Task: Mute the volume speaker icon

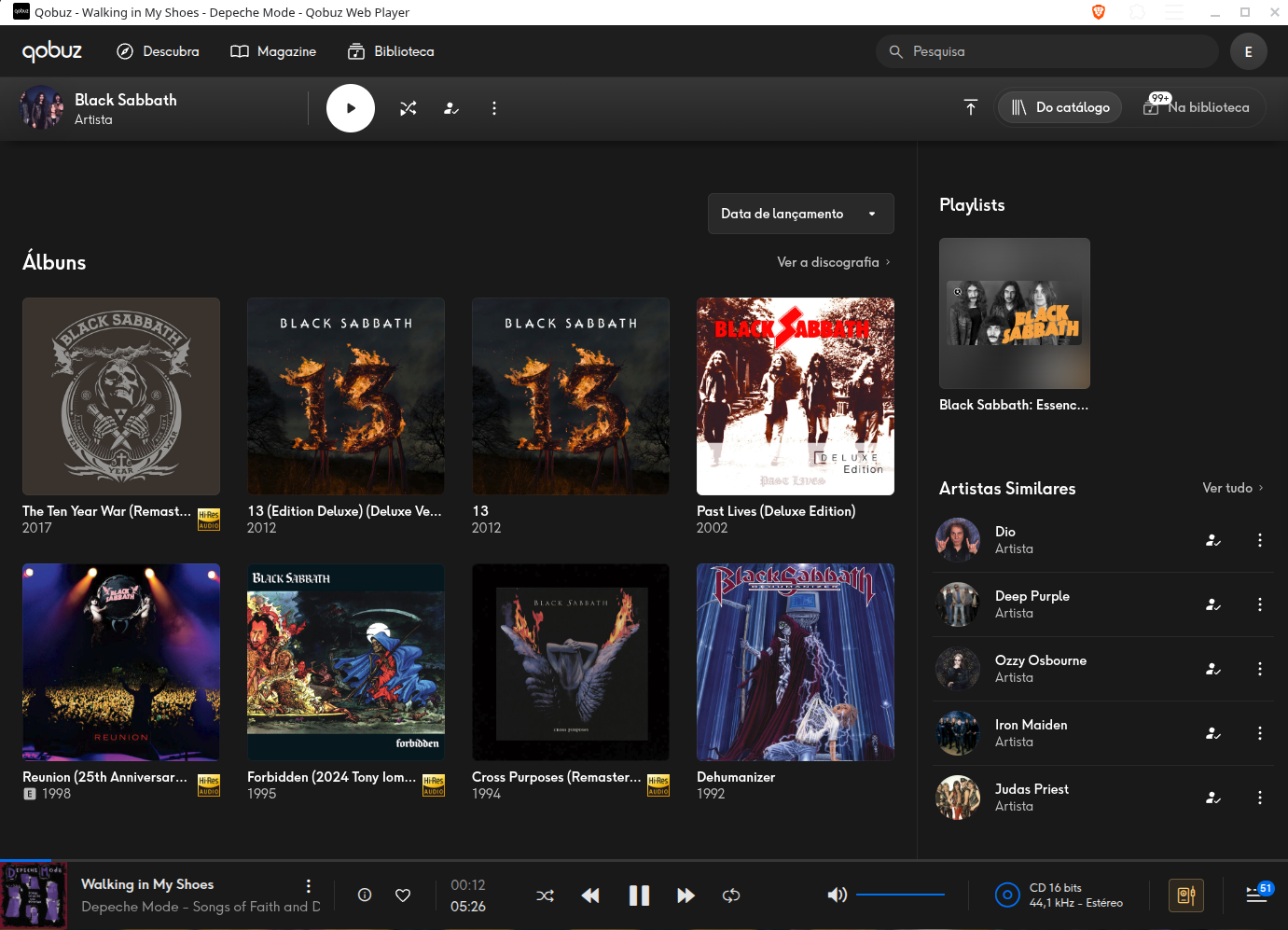Action: (838, 895)
